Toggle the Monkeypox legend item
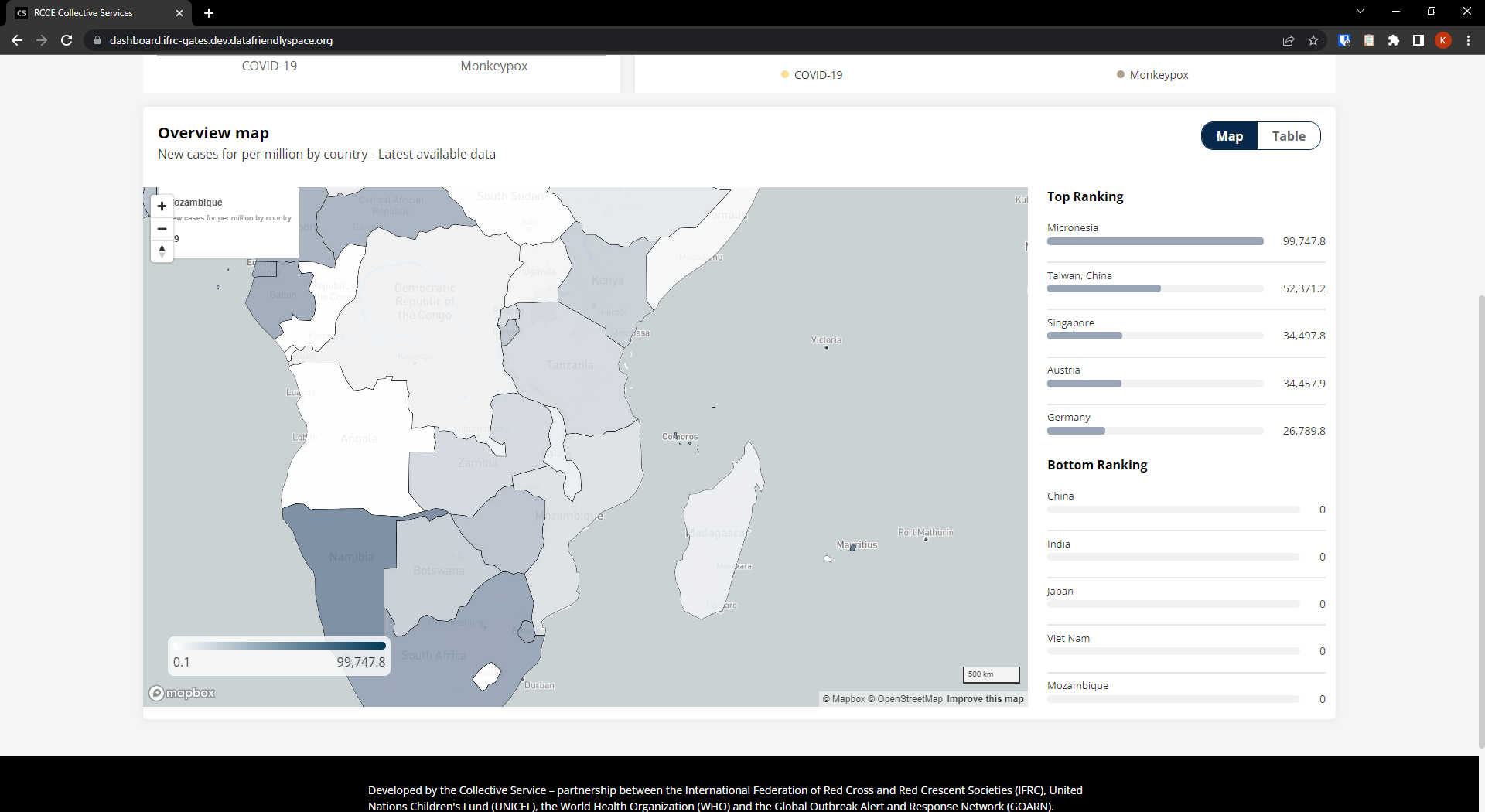The height and width of the screenshot is (812, 1485). coord(1152,74)
